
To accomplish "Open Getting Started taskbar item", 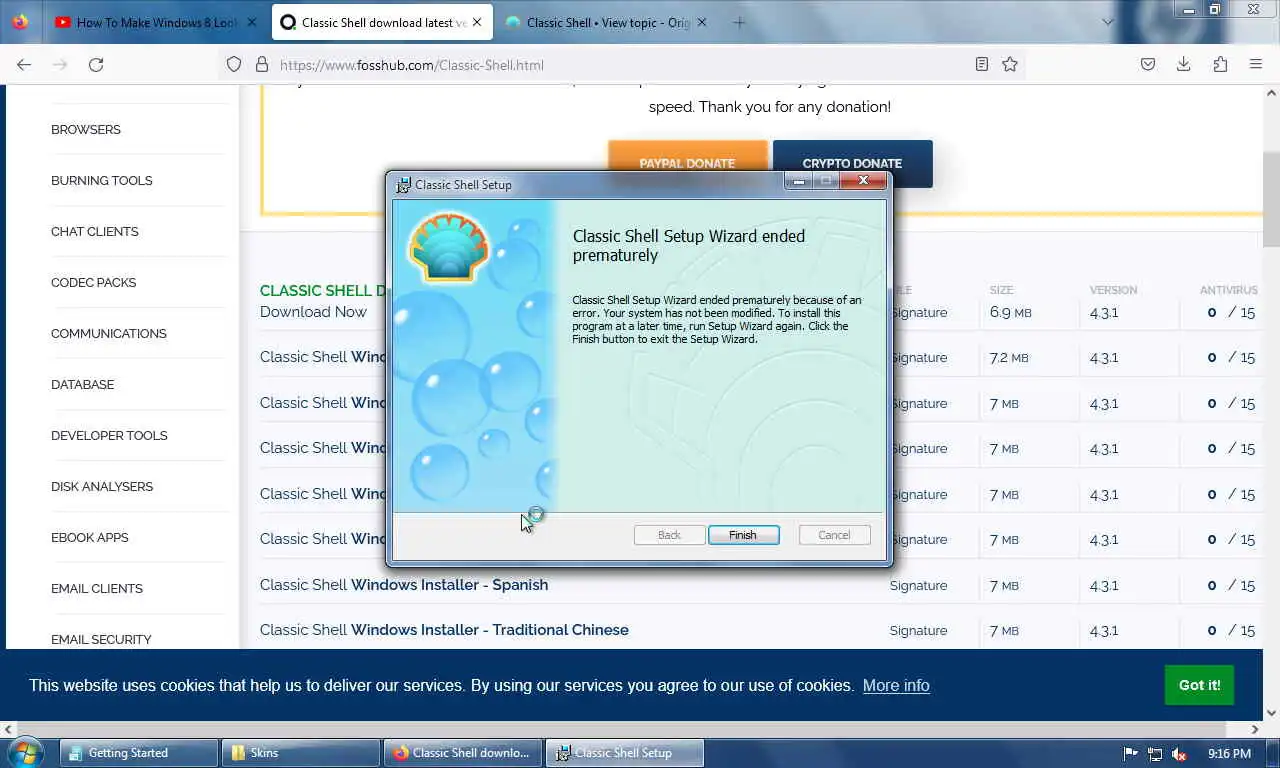I will [x=139, y=753].
